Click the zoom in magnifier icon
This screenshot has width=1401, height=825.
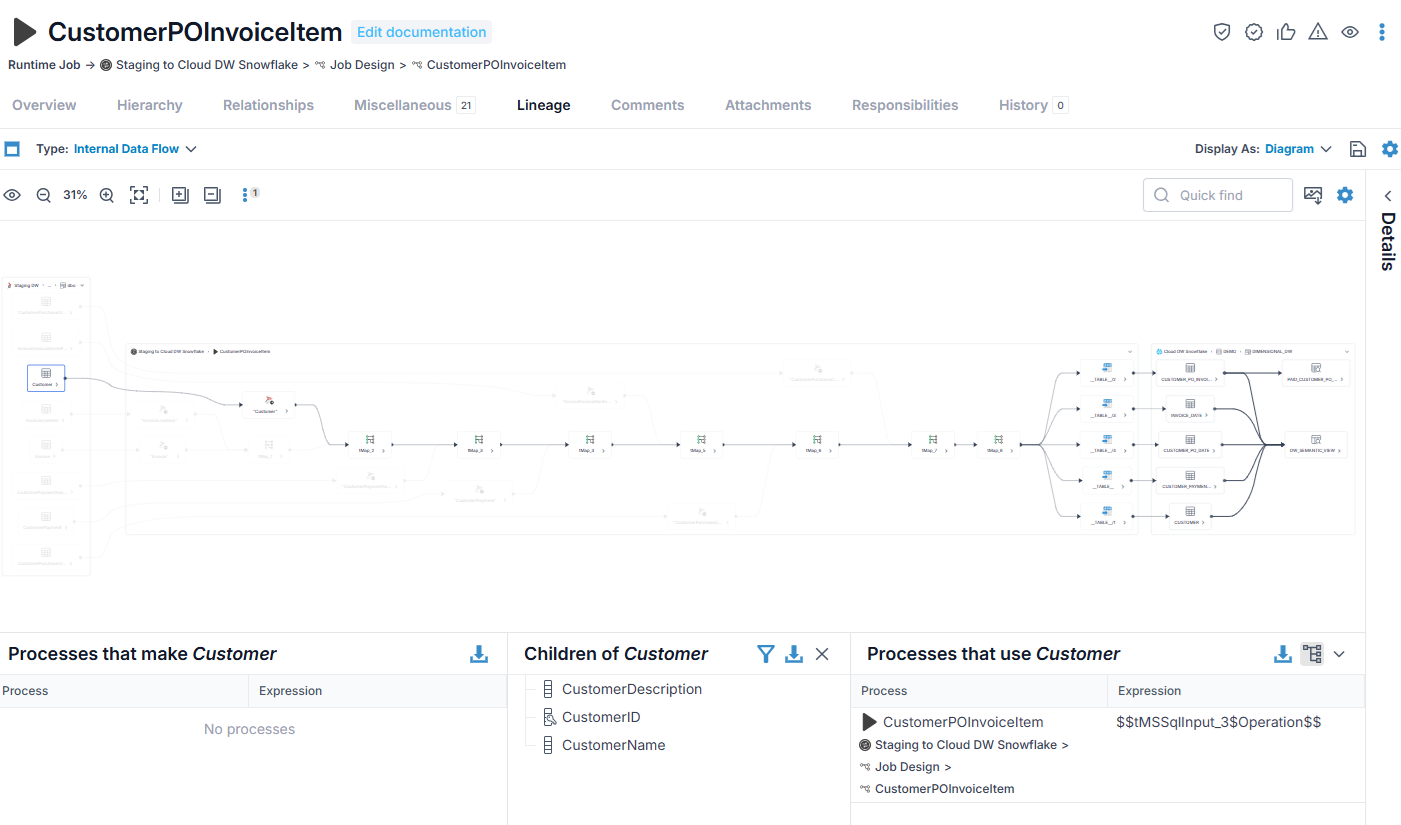(x=107, y=195)
